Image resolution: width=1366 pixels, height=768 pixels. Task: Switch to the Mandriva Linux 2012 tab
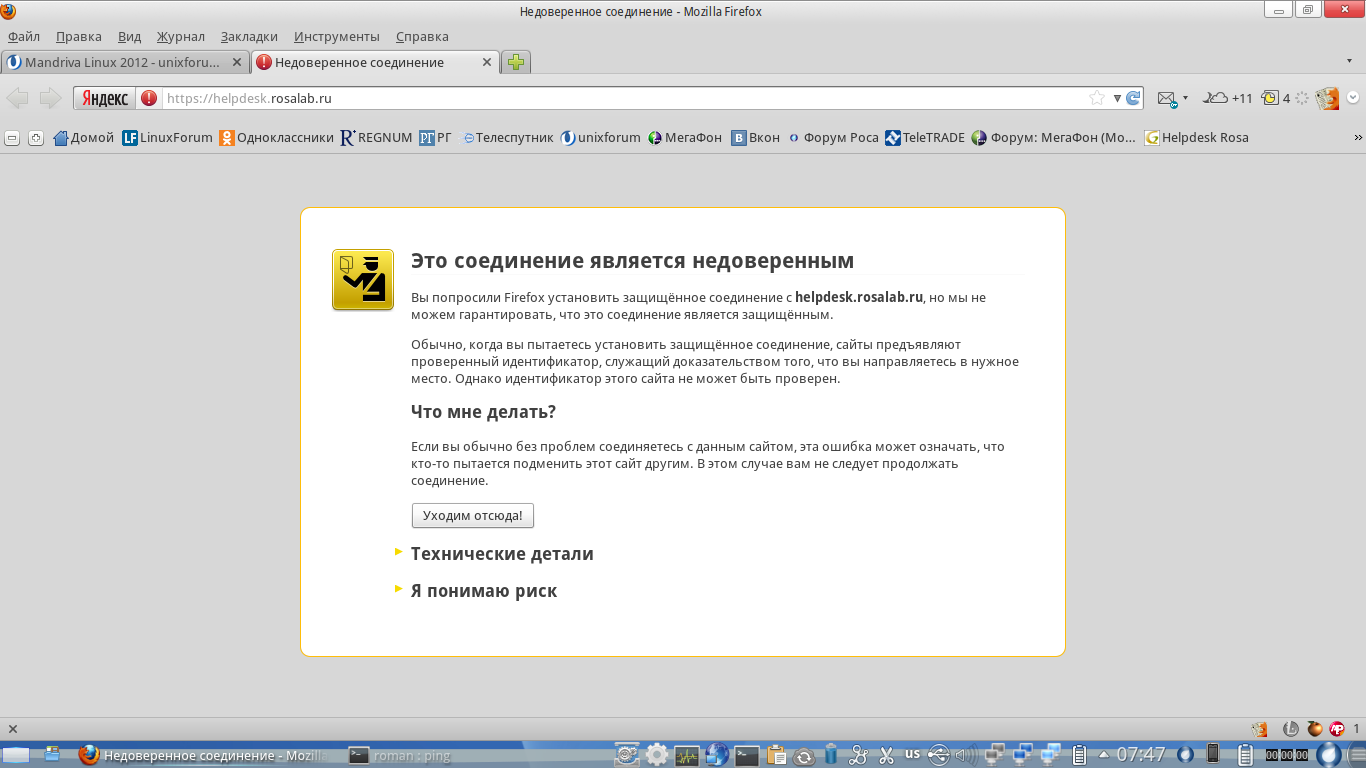coord(125,62)
